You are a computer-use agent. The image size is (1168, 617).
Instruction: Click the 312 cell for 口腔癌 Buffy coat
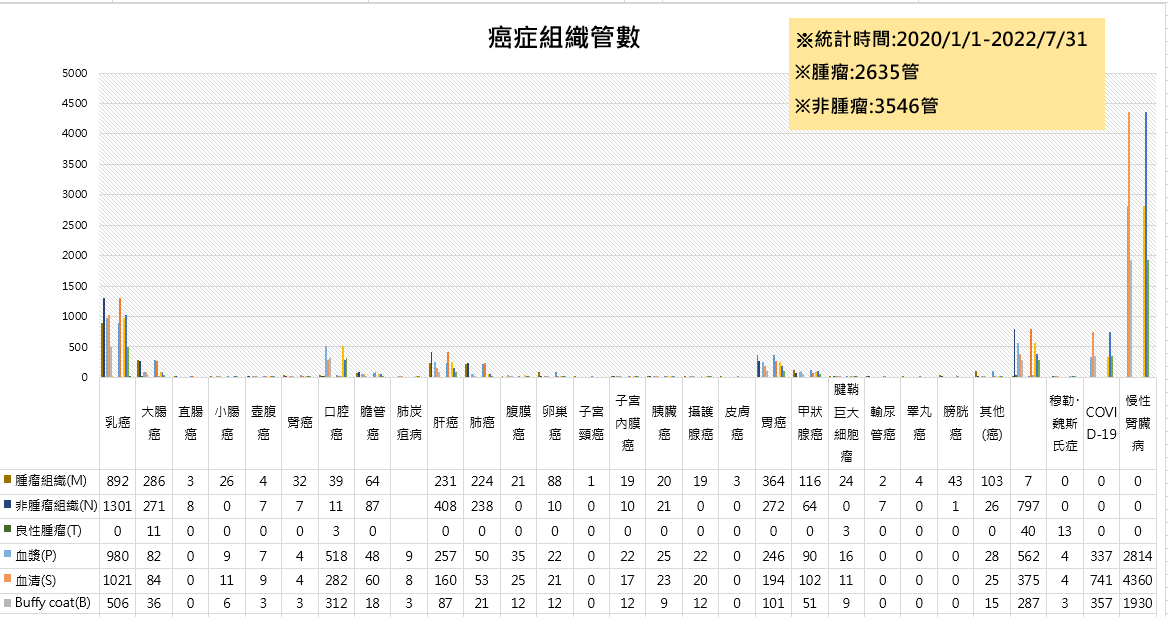(x=337, y=603)
